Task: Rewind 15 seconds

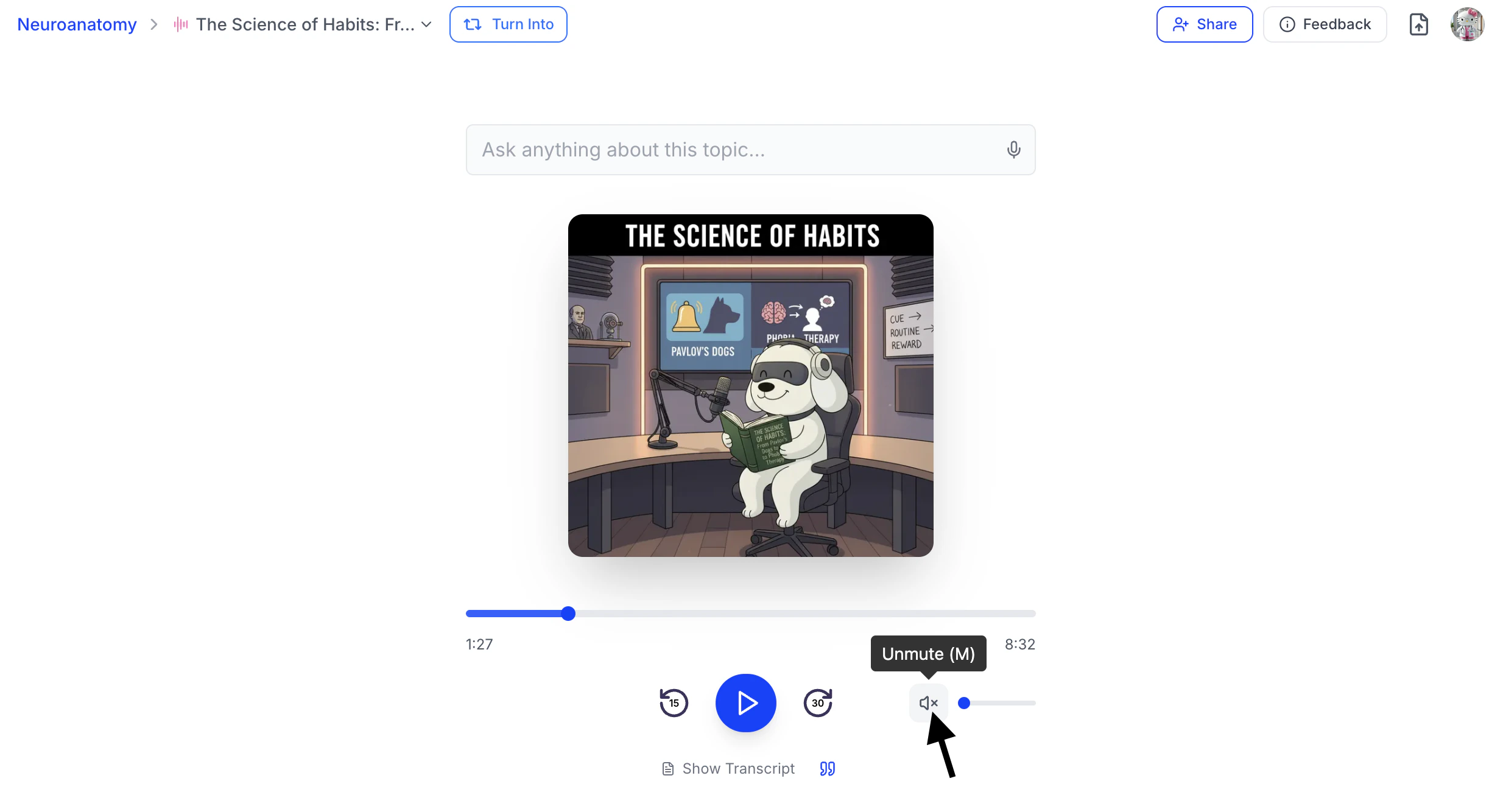Action: tap(674, 703)
